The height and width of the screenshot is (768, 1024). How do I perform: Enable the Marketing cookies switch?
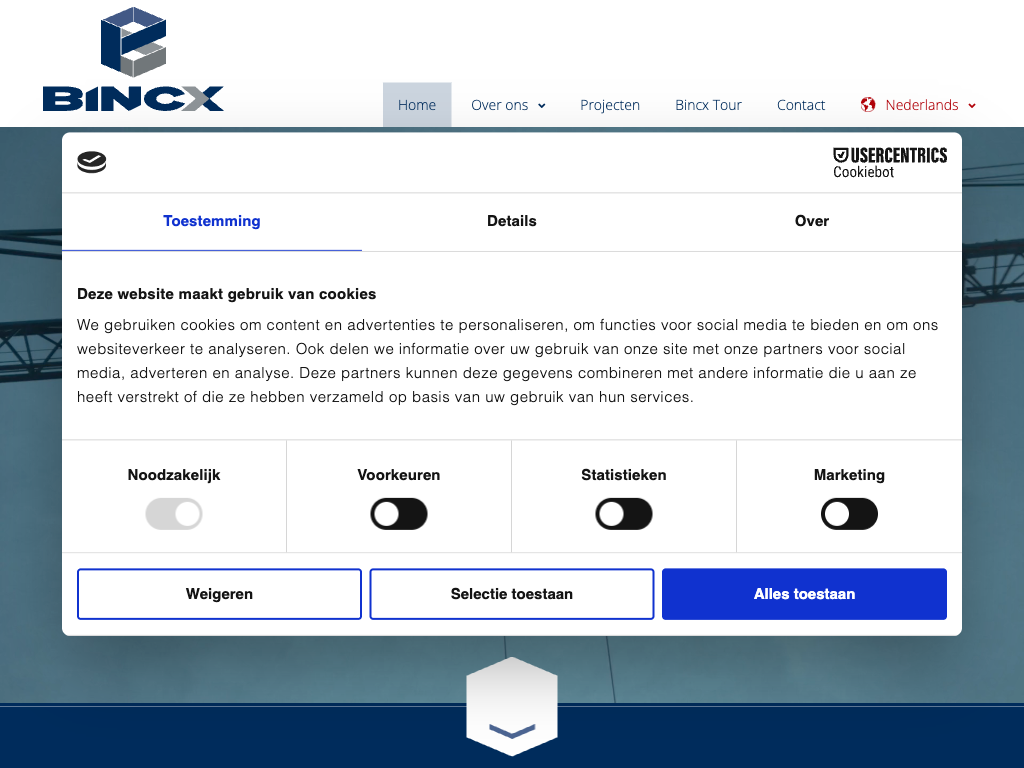point(849,514)
